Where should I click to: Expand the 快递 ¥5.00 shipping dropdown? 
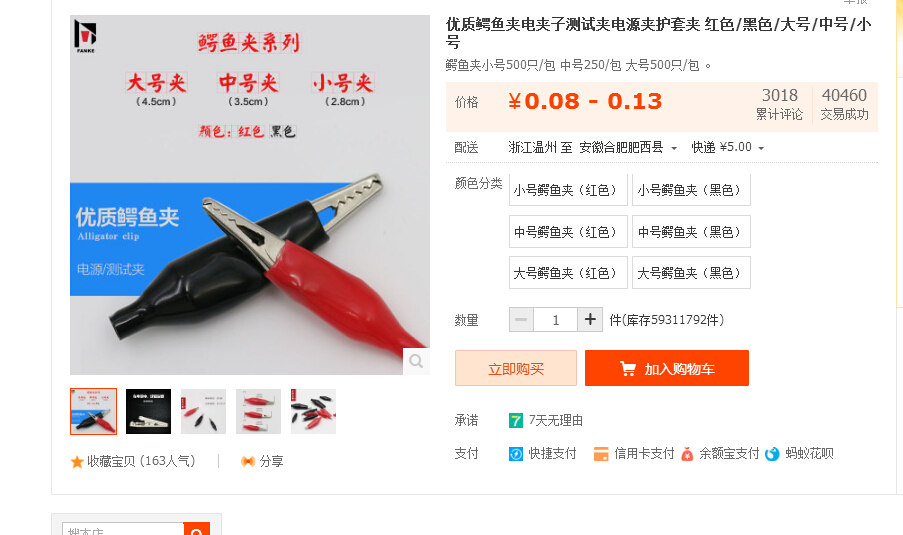728,147
